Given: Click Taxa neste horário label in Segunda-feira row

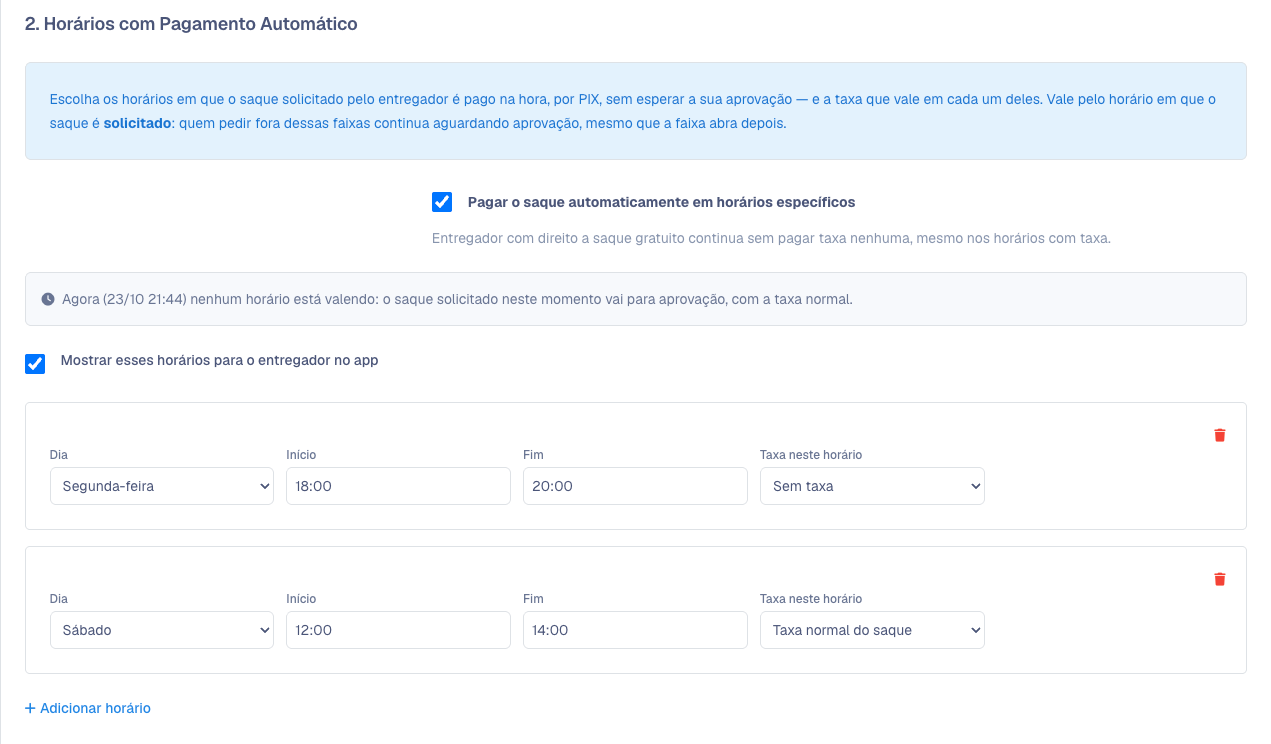Looking at the screenshot, I should tap(811, 455).
